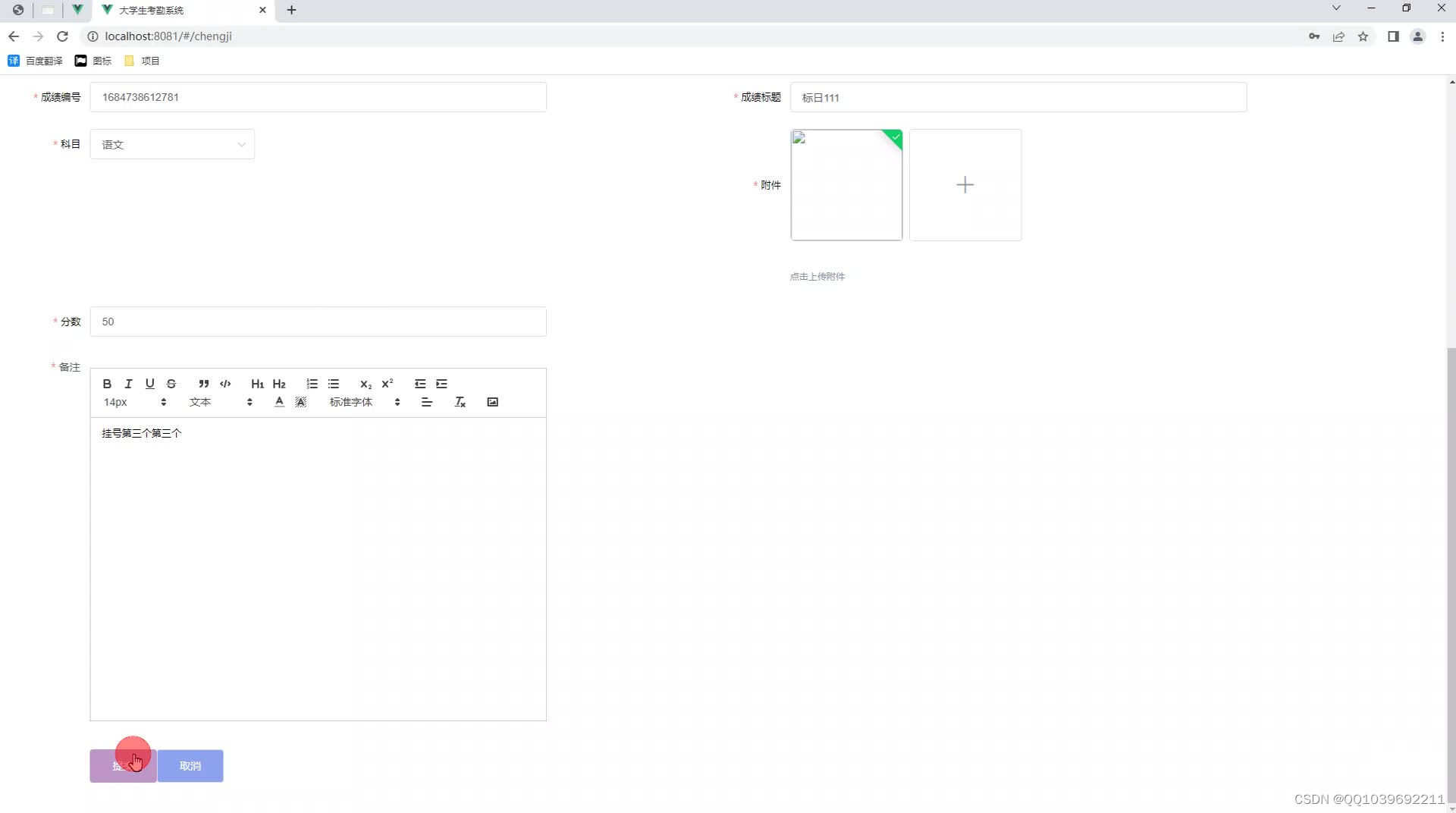Screen dimensions: 1456x813
Task: Apply Heading 2 style
Action: (x=279, y=384)
